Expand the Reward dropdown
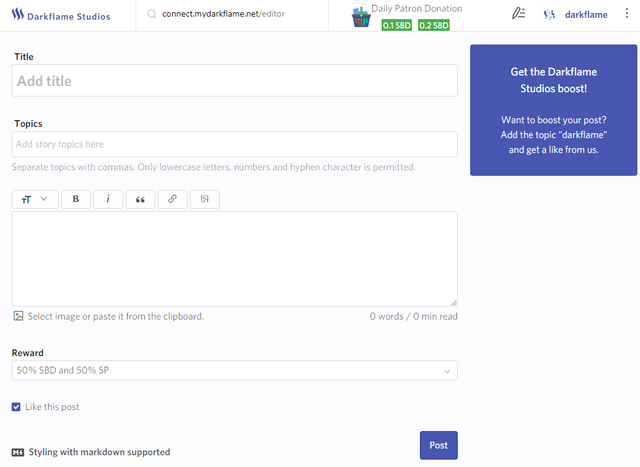The width and height of the screenshot is (640, 467). pos(234,371)
